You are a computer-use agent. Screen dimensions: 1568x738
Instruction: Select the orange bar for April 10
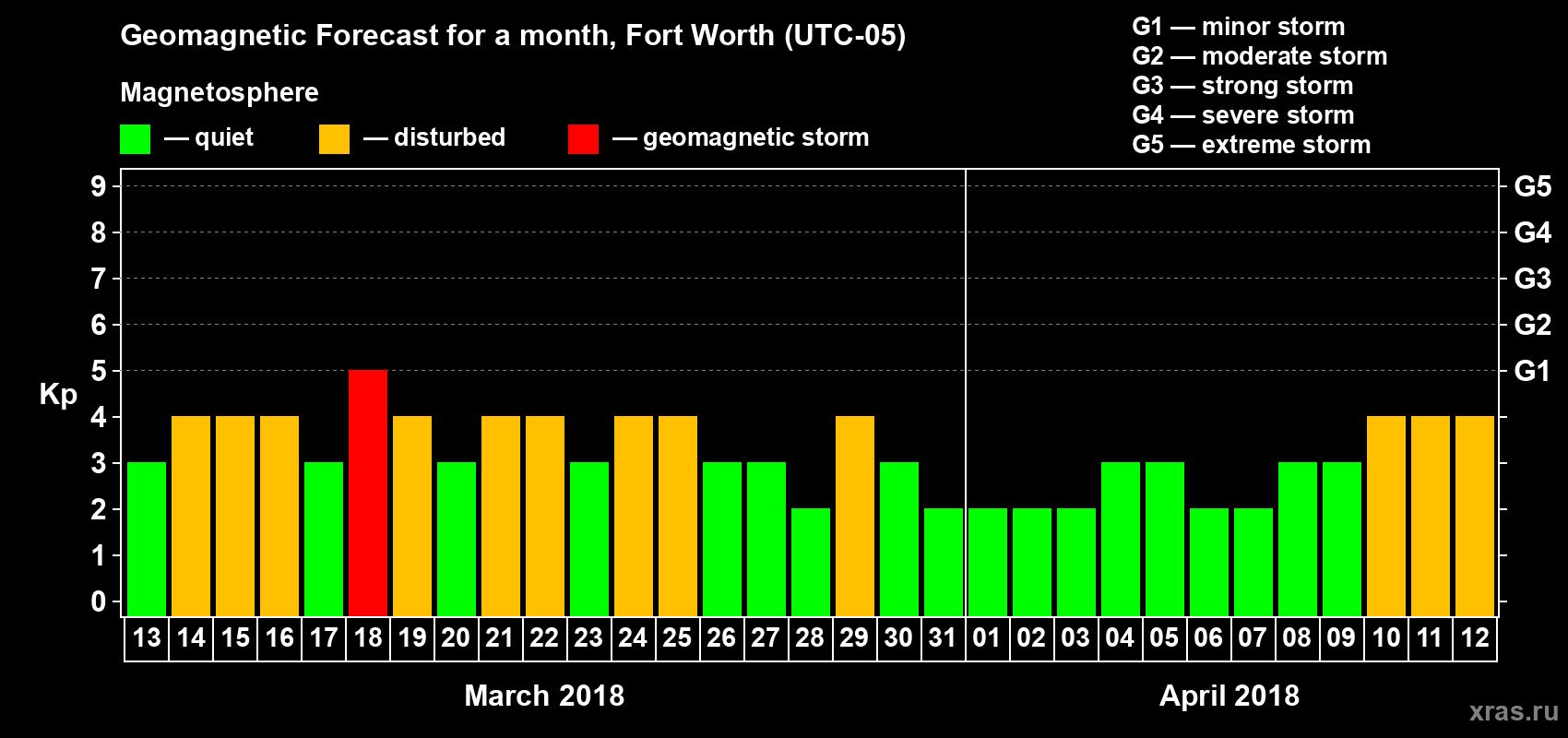pos(1386,517)
